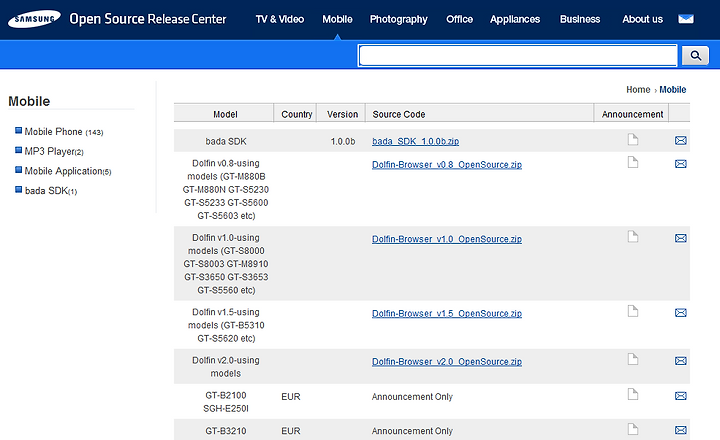
Task: Click the magnifier search button
Action: point(695,56)
